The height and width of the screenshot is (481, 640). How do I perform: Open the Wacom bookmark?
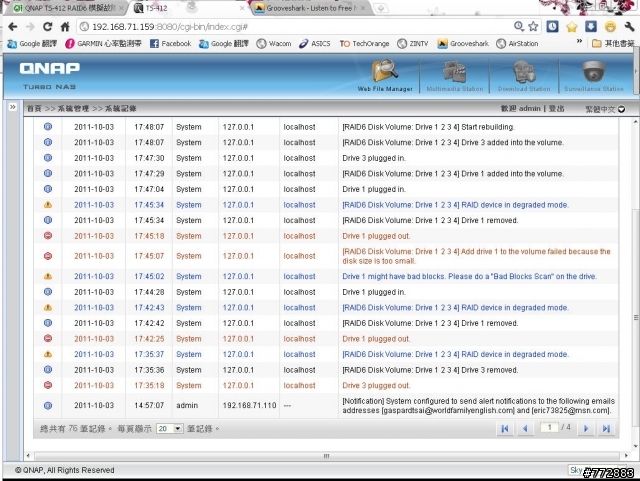pyautogui.click(x=273, y=43)
